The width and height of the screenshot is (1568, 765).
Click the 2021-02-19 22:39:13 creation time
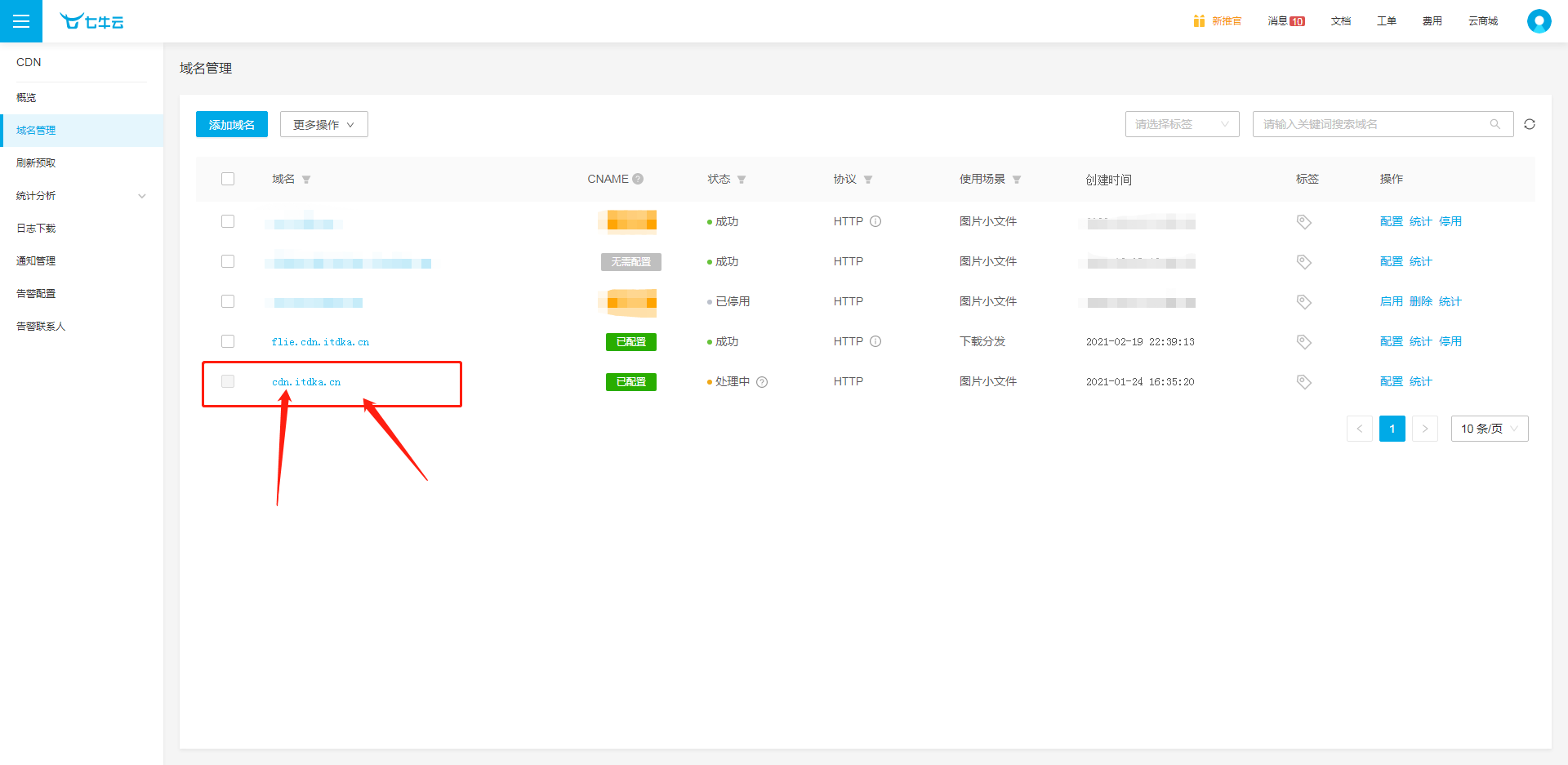tap(1140, 342)
